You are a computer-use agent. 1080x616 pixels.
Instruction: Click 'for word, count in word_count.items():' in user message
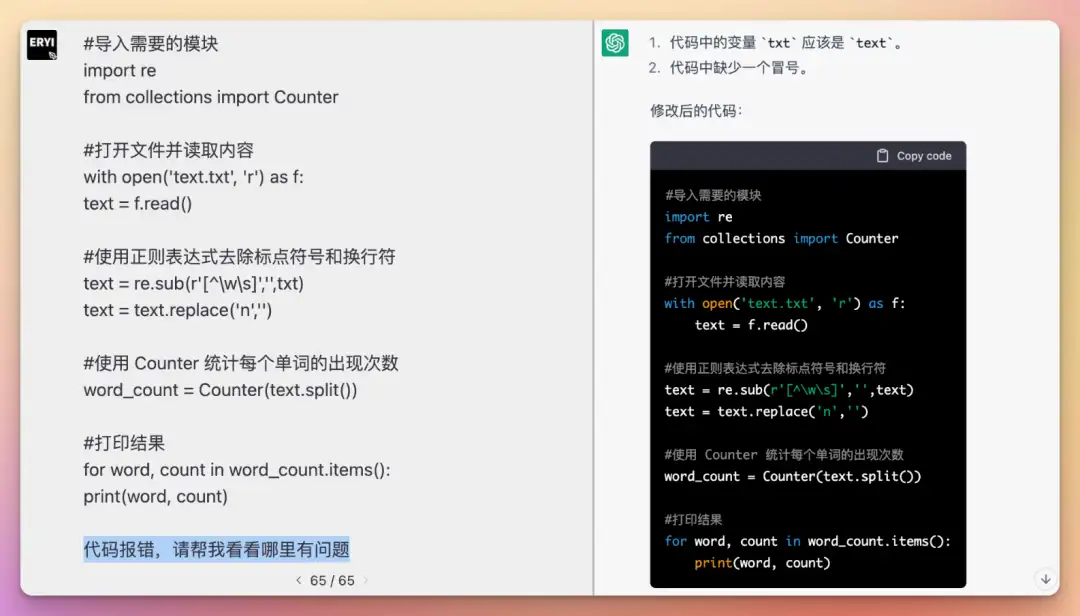click(x=237, y=470)
